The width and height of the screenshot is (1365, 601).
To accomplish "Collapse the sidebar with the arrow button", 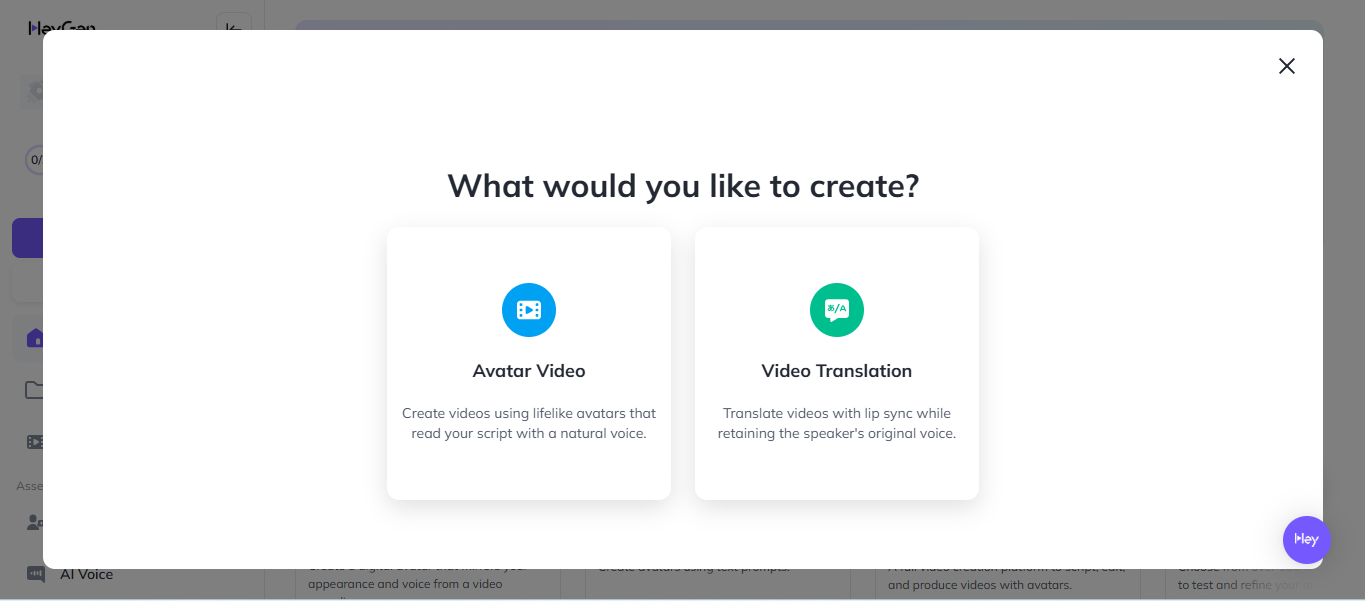I will click(x=234, y=22).
